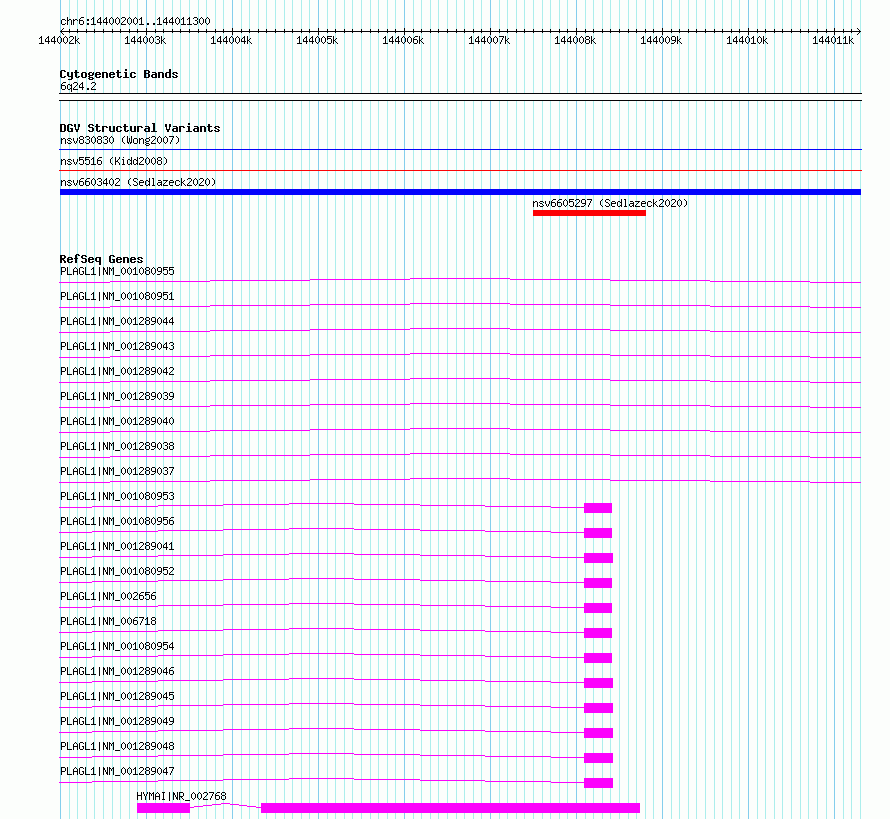Select transcript PLAGL1|NM_001289049
The height and width of the screenshot is (819, 890).
pyautogui.click(x=117, y=721)
